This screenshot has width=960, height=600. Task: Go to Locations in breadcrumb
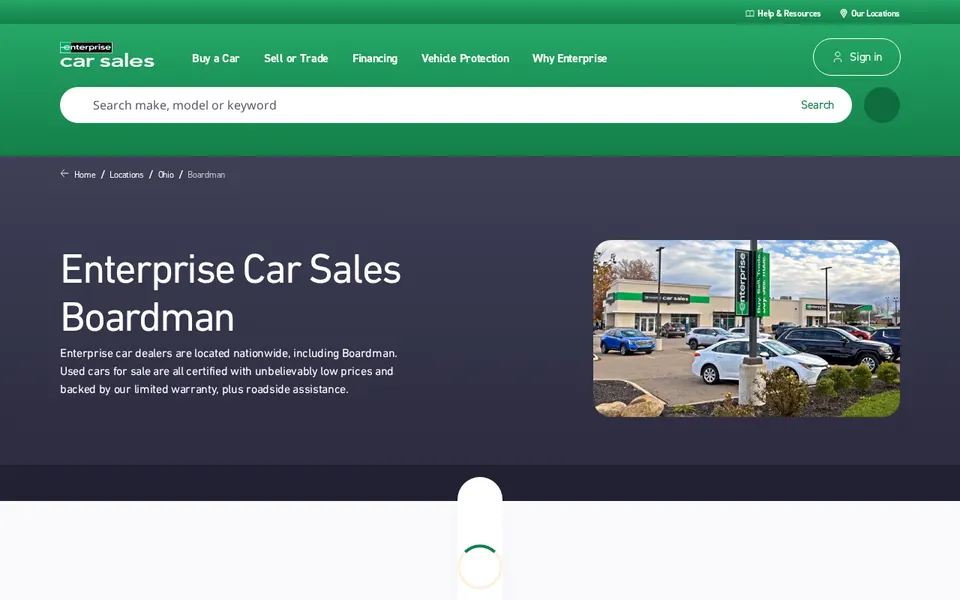[126, 174]
